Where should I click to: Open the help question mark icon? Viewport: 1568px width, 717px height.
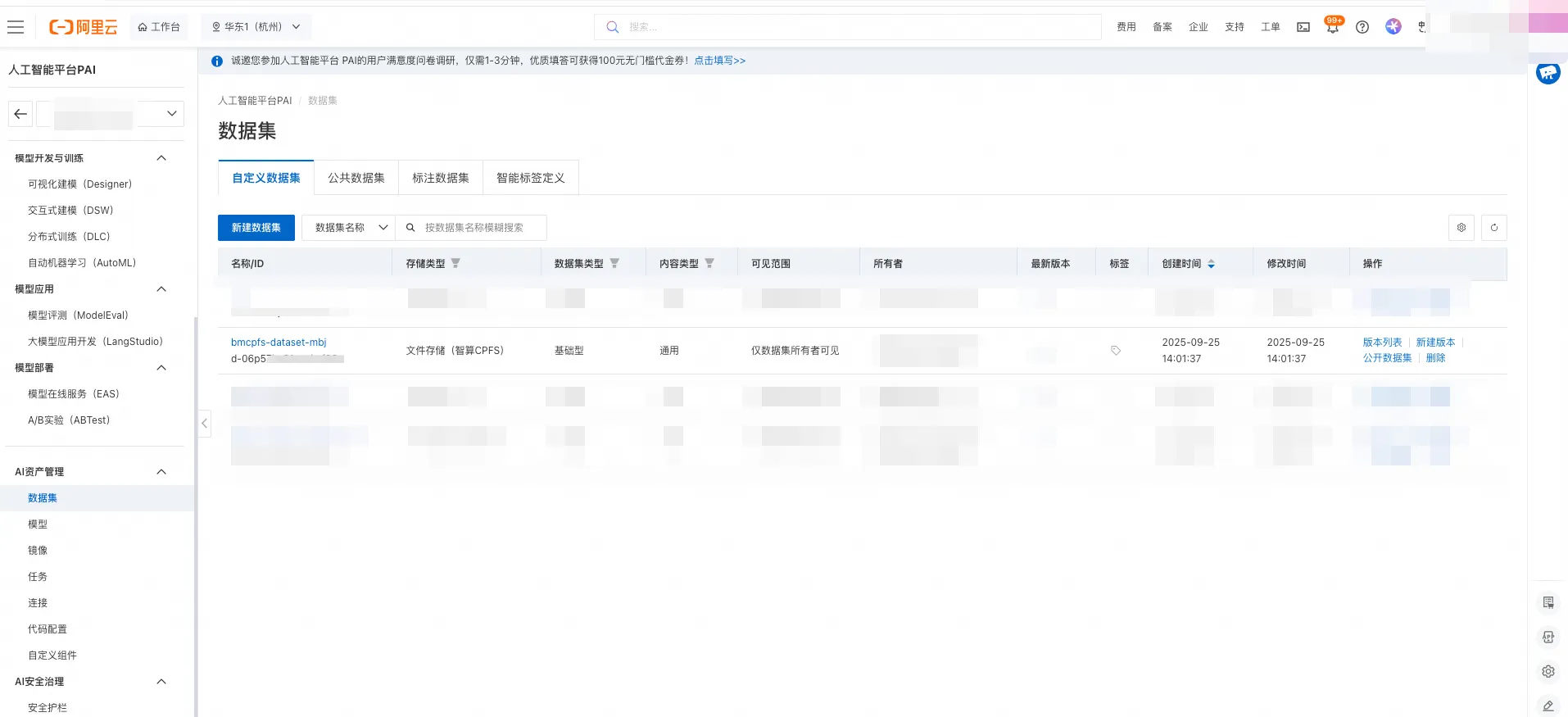point(1362,27)
